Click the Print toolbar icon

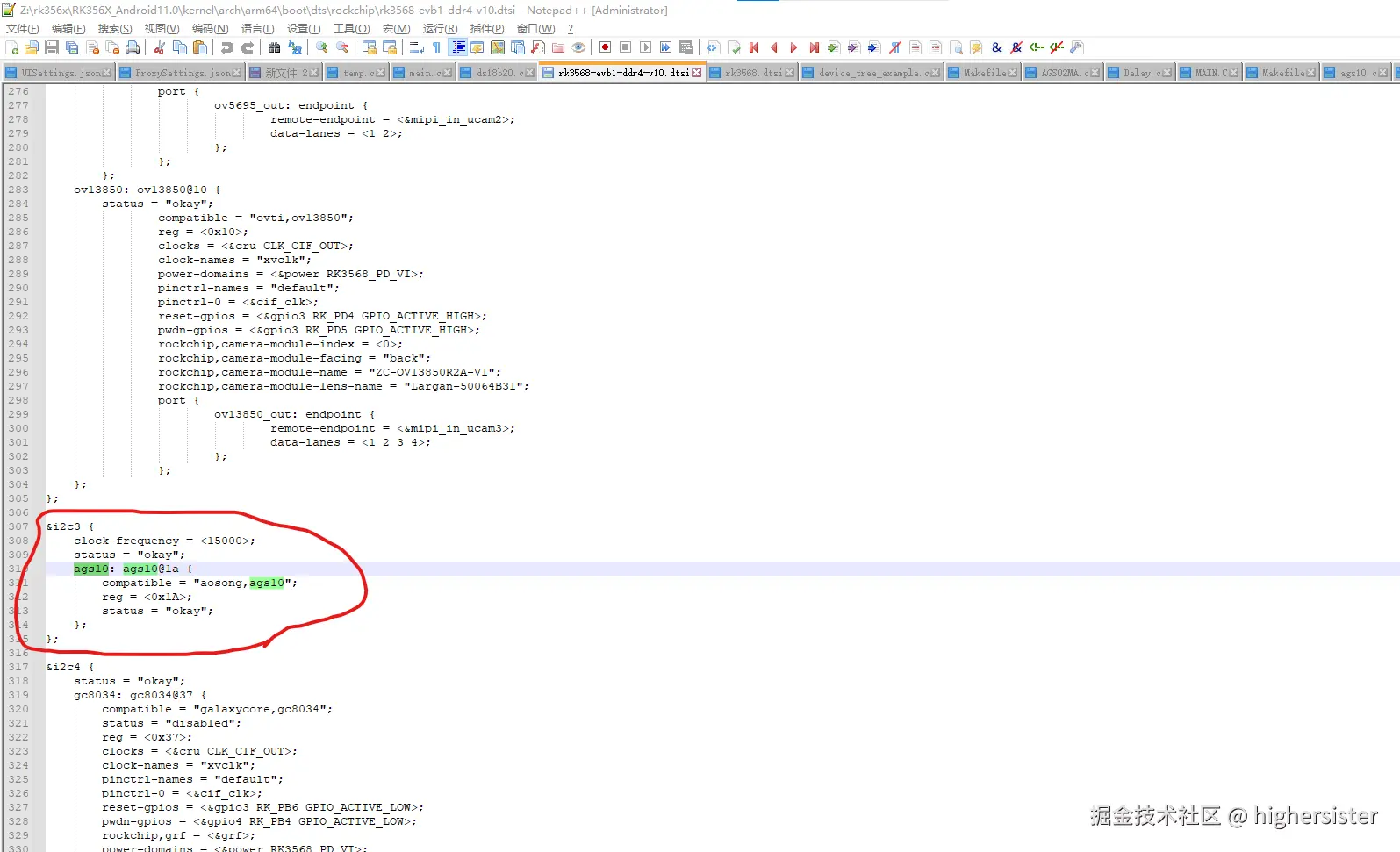pyautogui.click(x=133, y=47)
